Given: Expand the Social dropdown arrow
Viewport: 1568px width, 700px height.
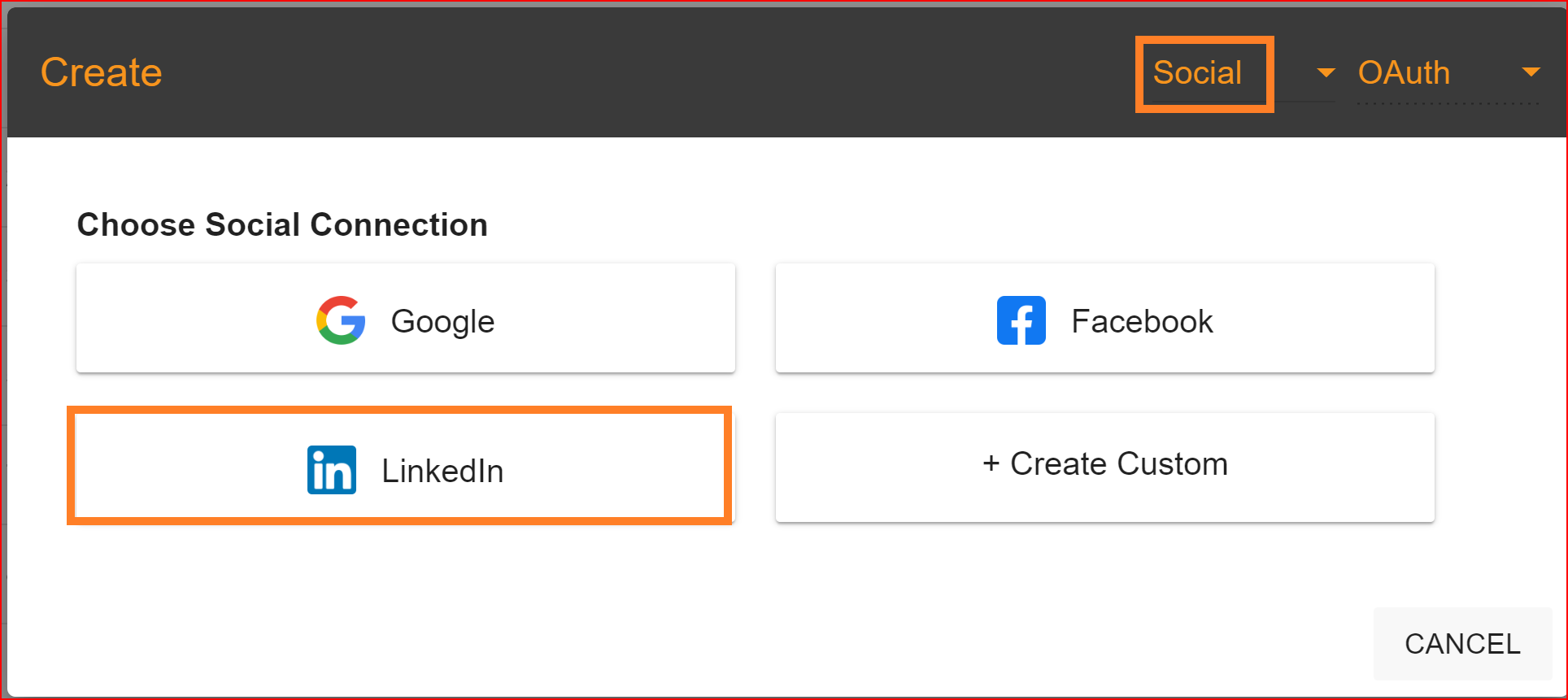Looking at the screenshot, I should 1326,73.
